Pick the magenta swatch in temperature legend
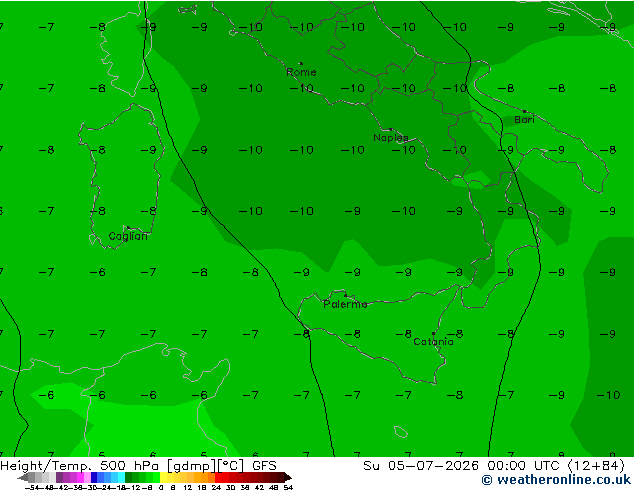The height and width of the screenshot is (490, 634). coord(80,477)
